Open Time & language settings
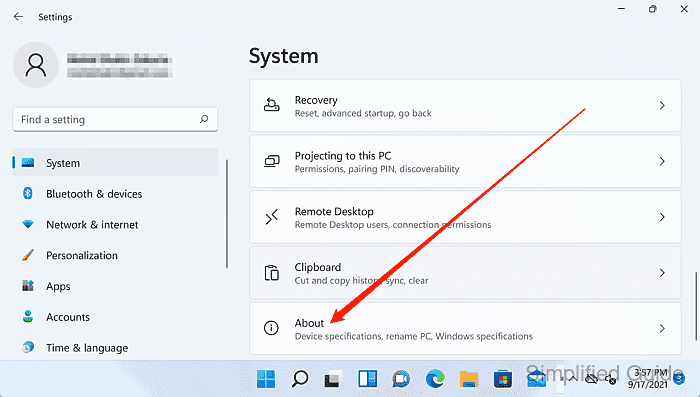The height and width of the screenshot is (397, 700). coord(115,347)
